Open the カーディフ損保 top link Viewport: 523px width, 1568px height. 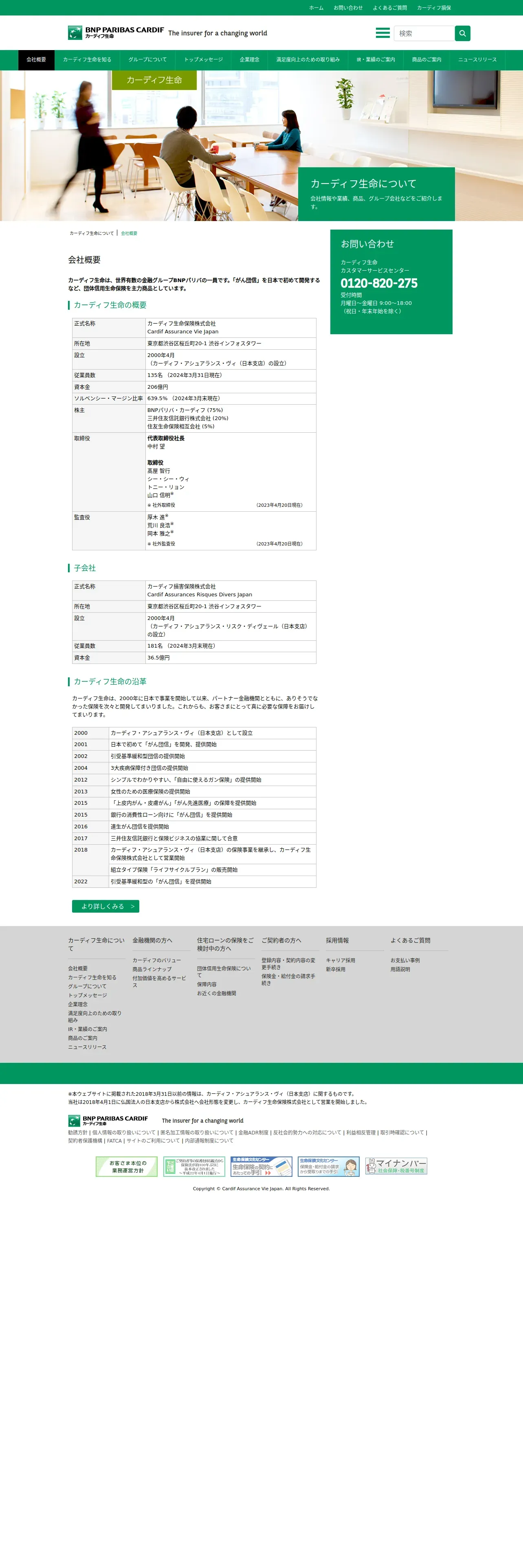pyautogui.click(x=433, y=8)
